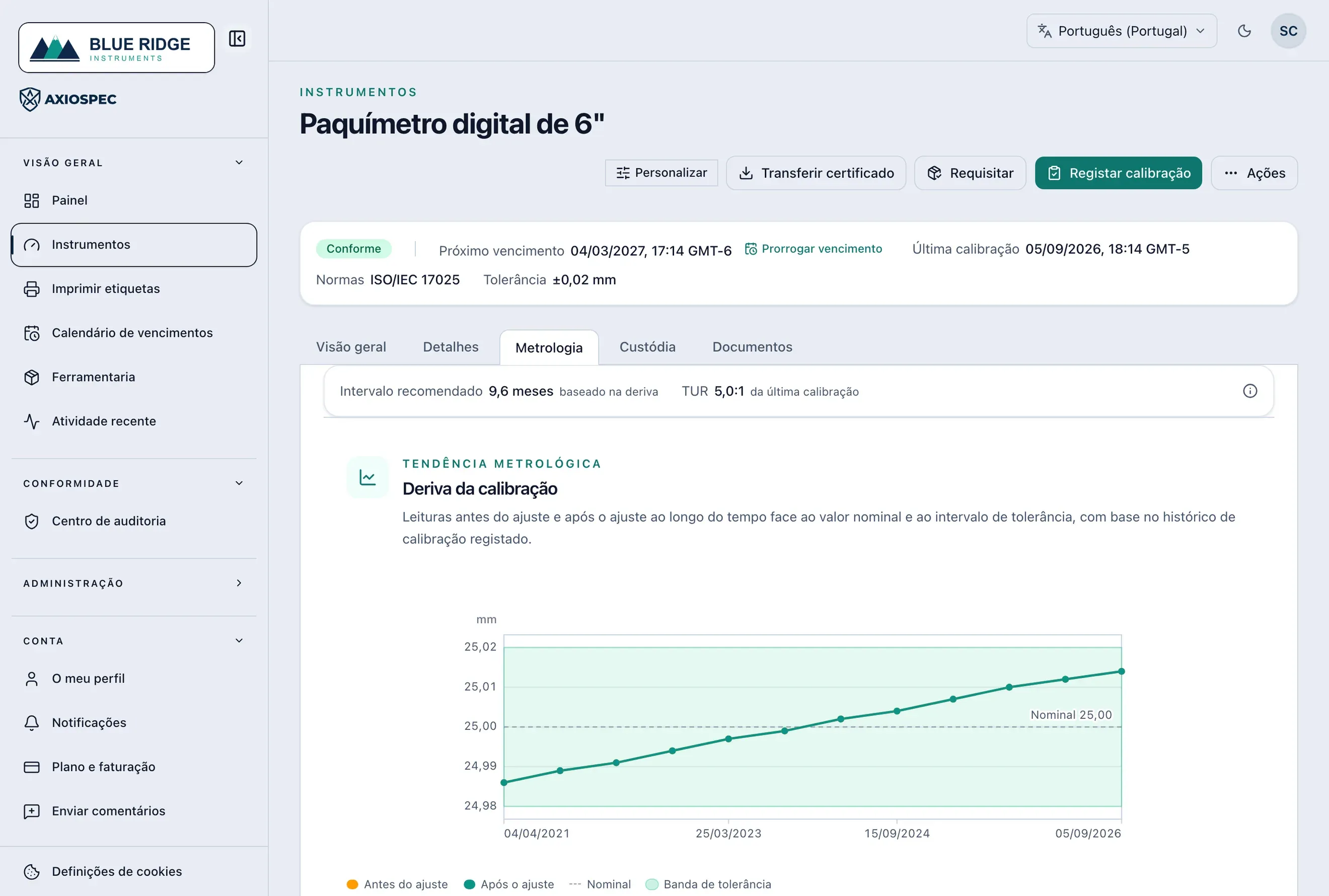Click the calendar-clock icon in the sidebar
Image resolution: width=1329 pixels, height=896 pixels.
point(31,333)
